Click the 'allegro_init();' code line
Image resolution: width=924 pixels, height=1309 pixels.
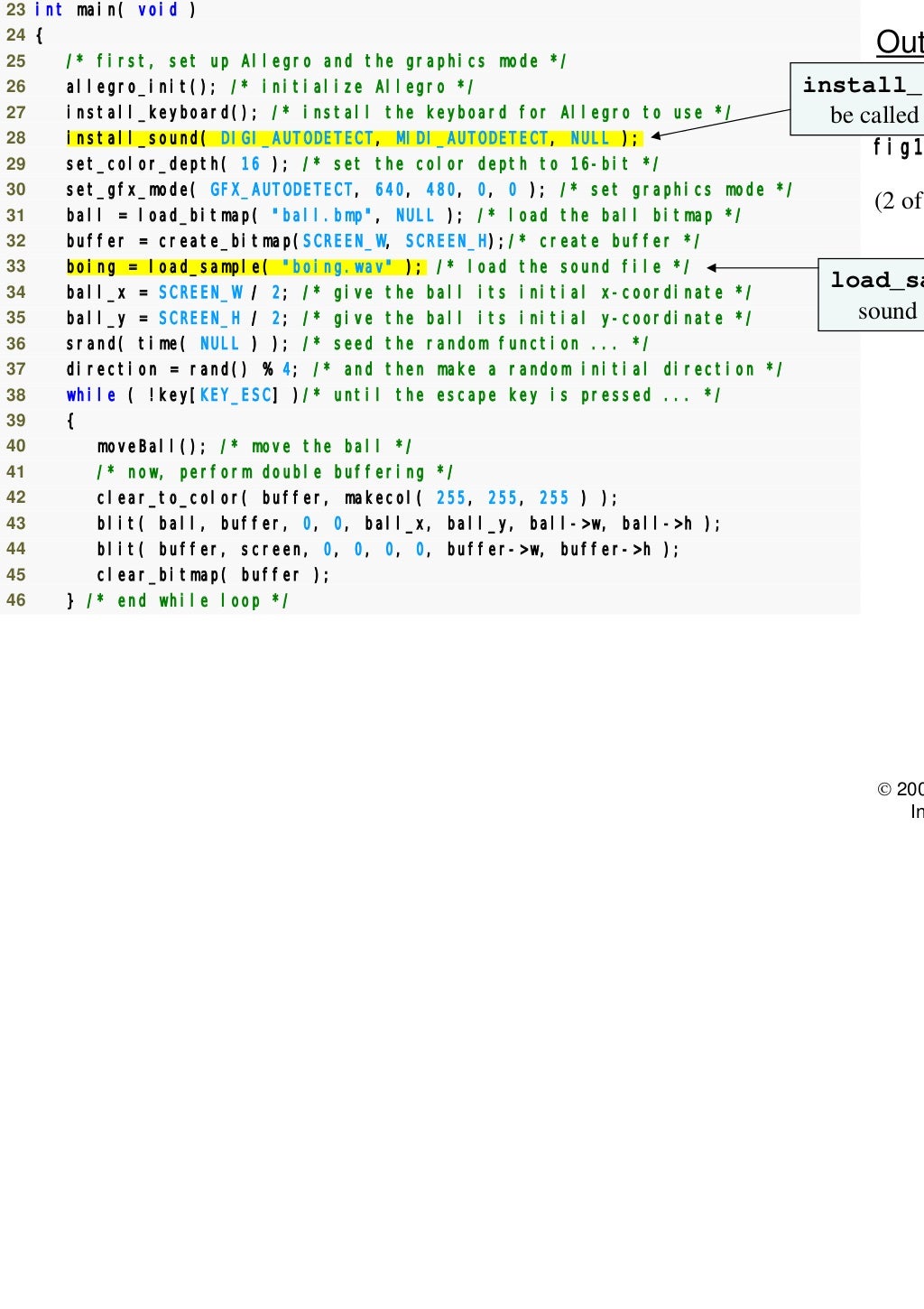(x=270, y=87)
